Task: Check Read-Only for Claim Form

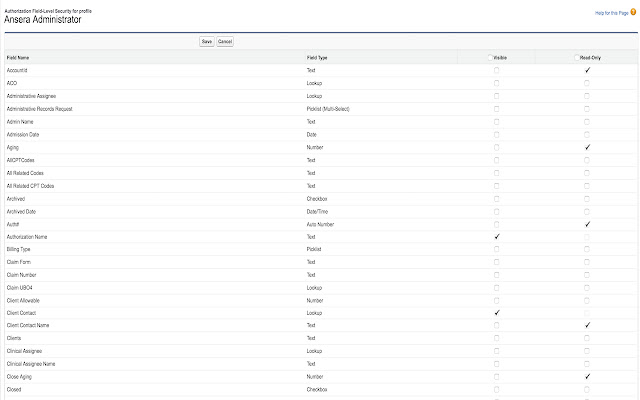Action: [587, 262]
